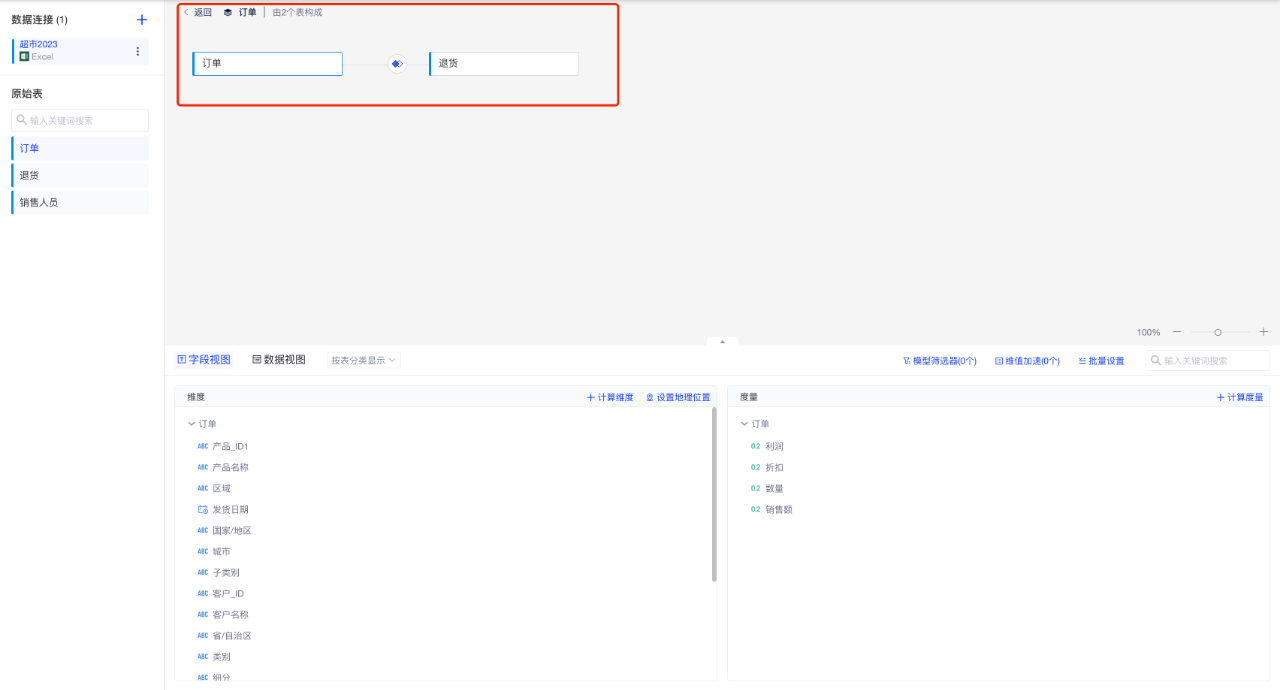Click the 返回 back link

pyautogui.click(x=198, y=13)
